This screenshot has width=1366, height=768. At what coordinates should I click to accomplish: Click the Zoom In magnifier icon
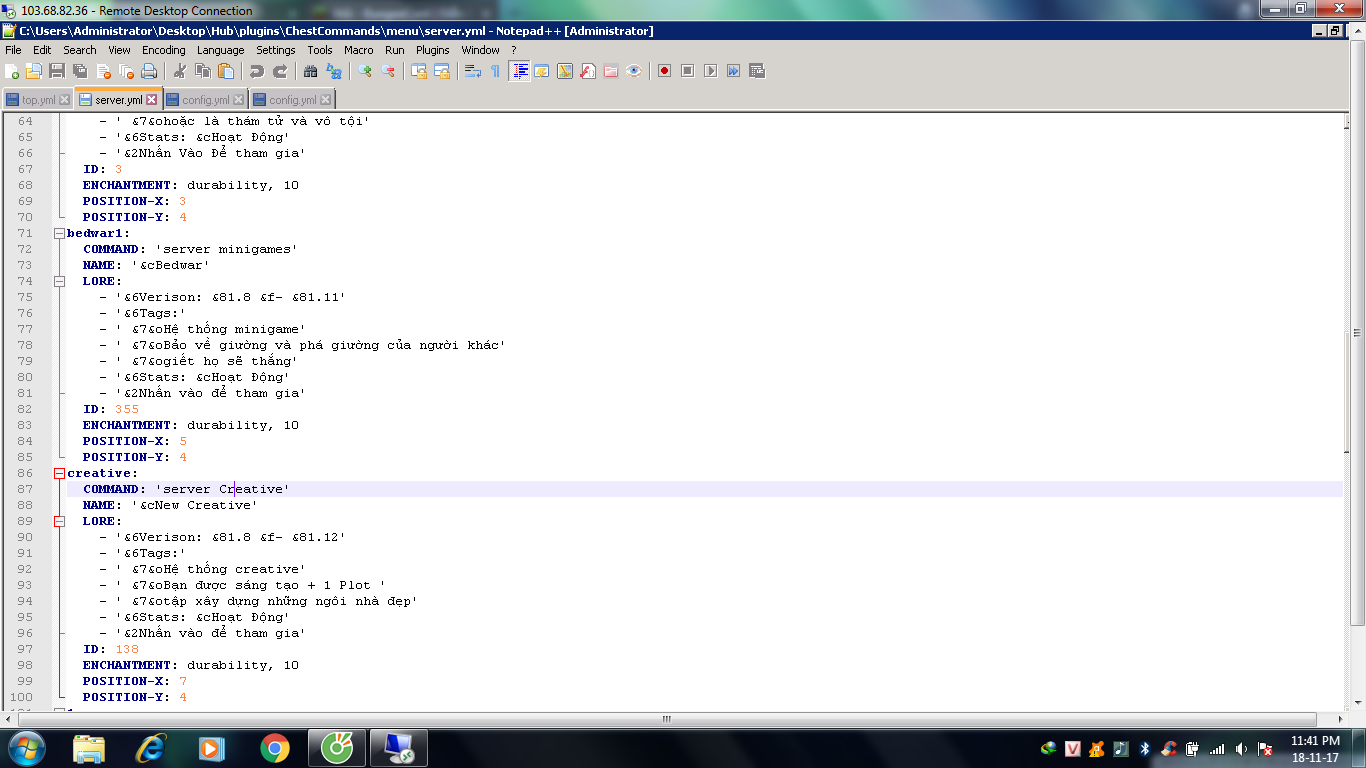365,71
